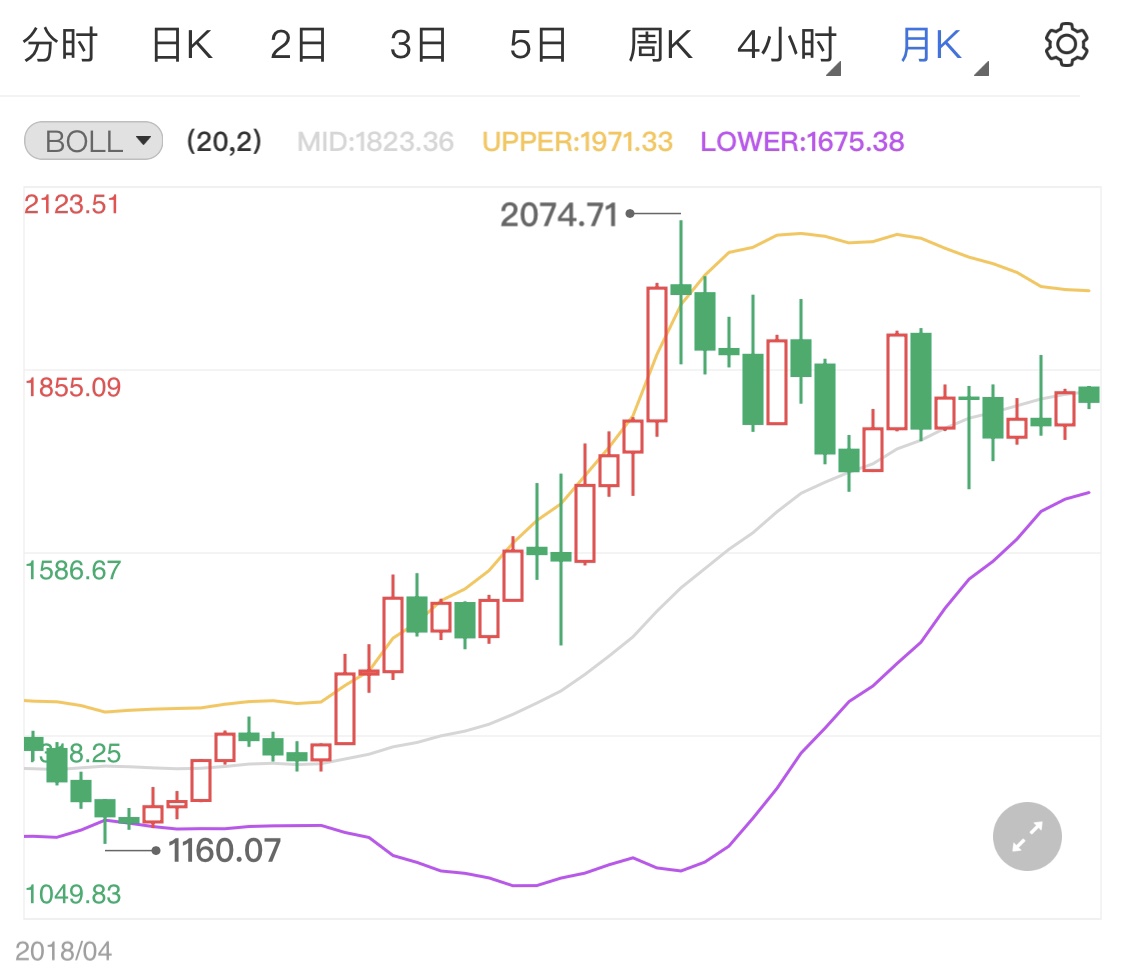Click the 2018/04 date label
This screenshot has width=1125, height=971.
point(64,950)
